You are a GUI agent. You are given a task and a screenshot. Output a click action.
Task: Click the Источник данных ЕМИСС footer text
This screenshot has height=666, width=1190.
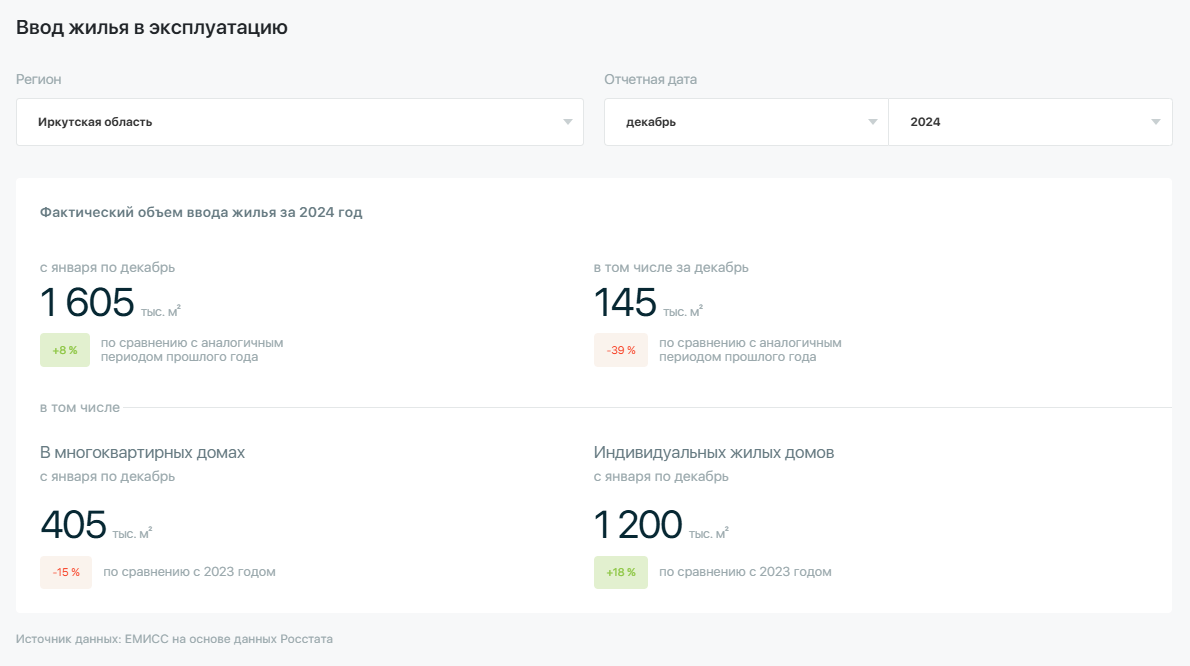coord(174,638)
